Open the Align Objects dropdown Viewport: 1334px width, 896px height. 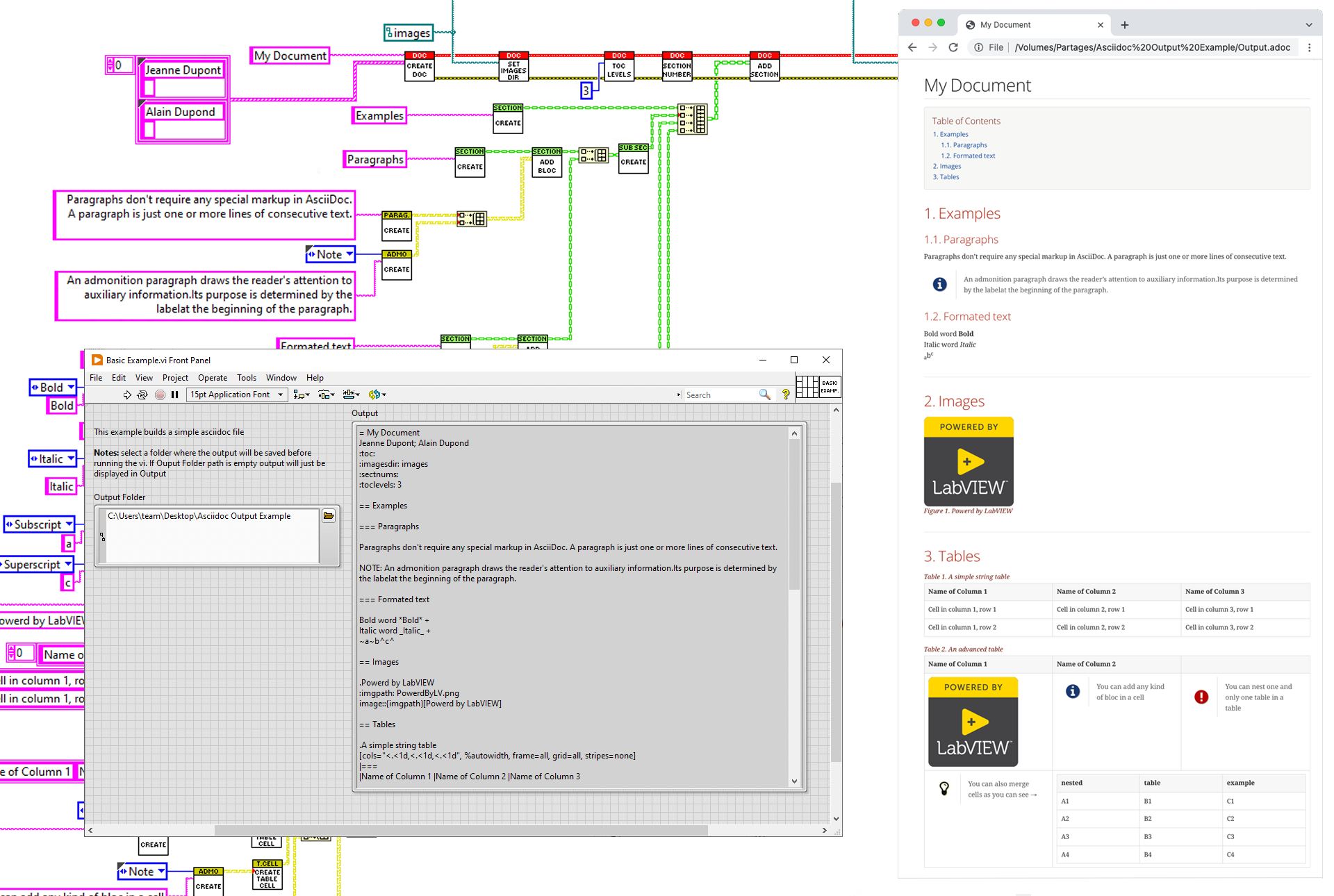[x=301, y=394]
